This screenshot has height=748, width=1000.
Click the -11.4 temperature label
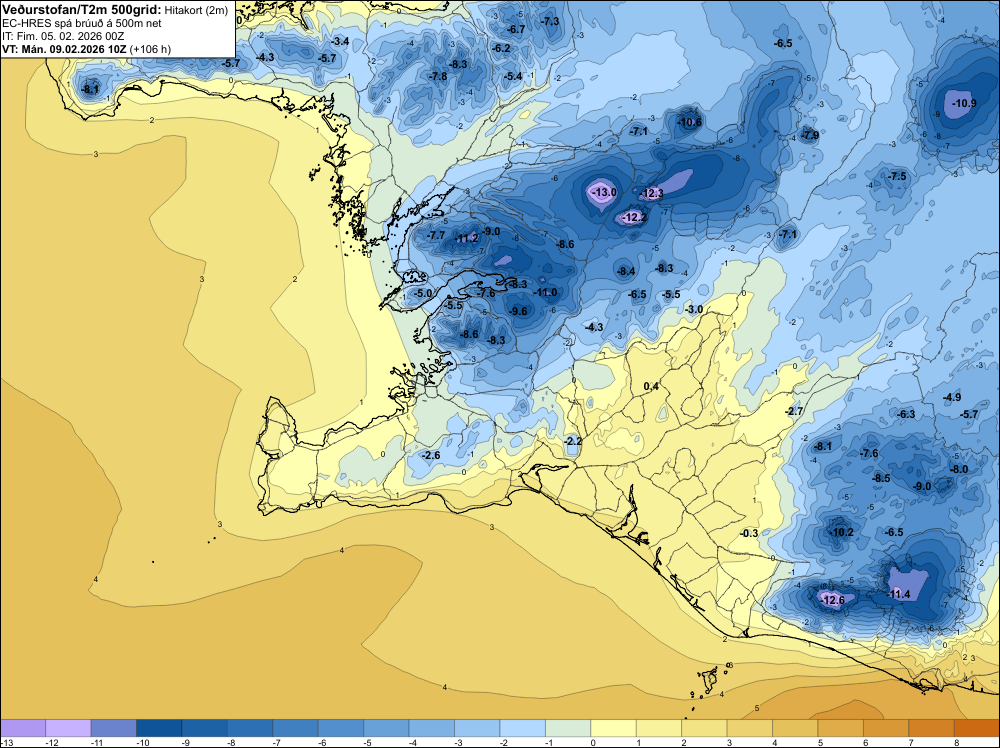point(899,594)
